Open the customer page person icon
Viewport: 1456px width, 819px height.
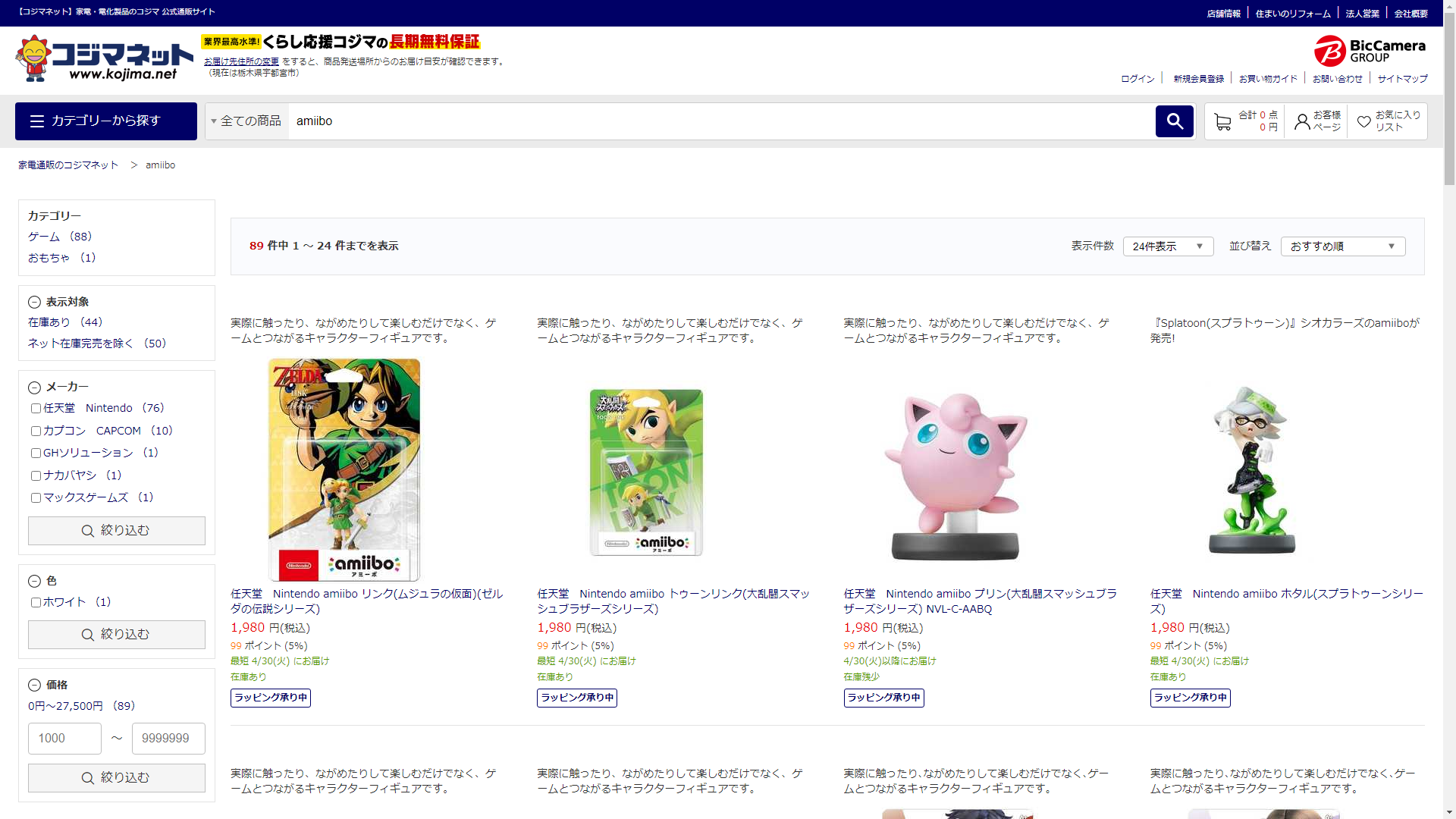coord(1302,121)
